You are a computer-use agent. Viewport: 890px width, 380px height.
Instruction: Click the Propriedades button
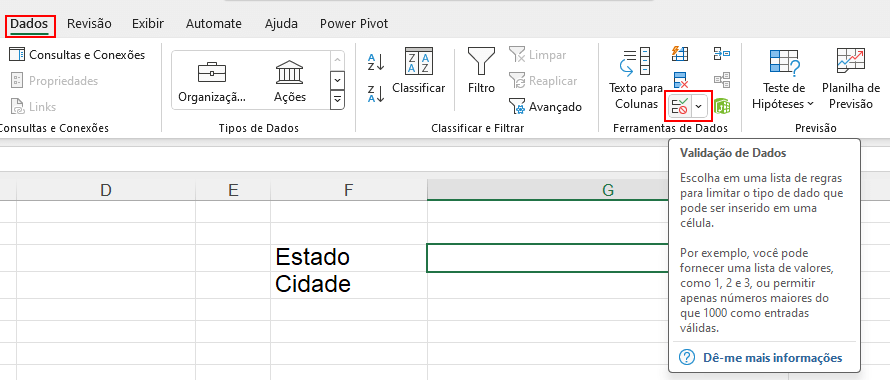click(54, 81)
